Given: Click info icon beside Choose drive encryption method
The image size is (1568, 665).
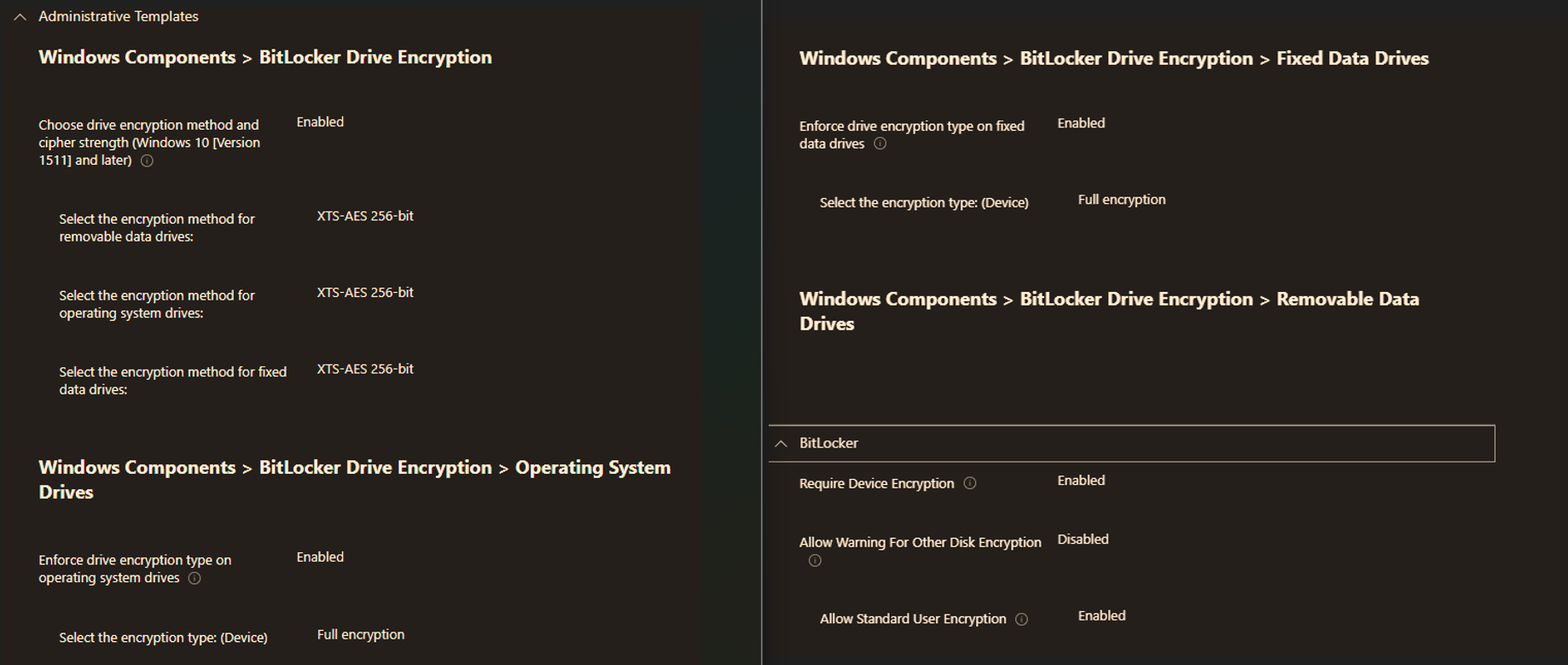Looking at the screenshot, I should click(147, 160).
